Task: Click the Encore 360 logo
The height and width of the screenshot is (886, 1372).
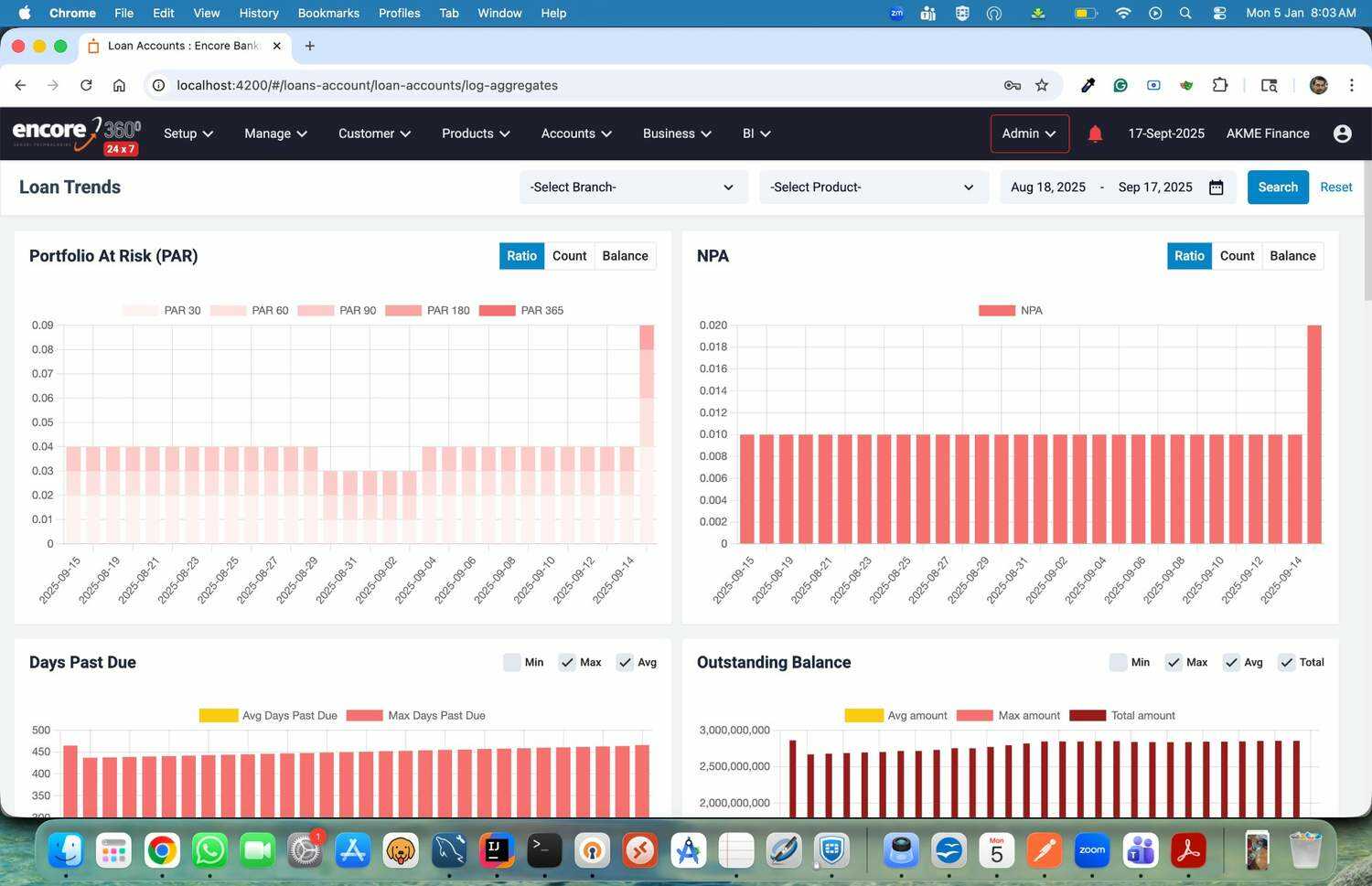Action: coord(77,134)
